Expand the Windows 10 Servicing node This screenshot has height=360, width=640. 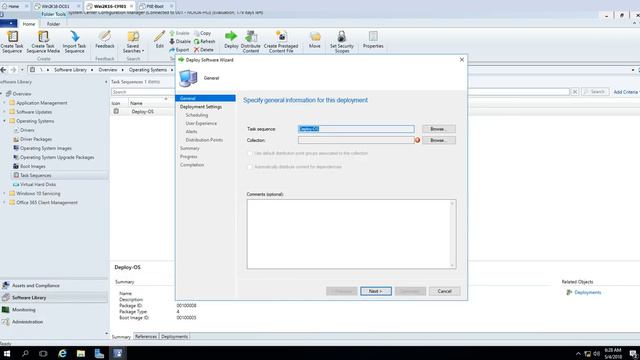coord(4,193)
